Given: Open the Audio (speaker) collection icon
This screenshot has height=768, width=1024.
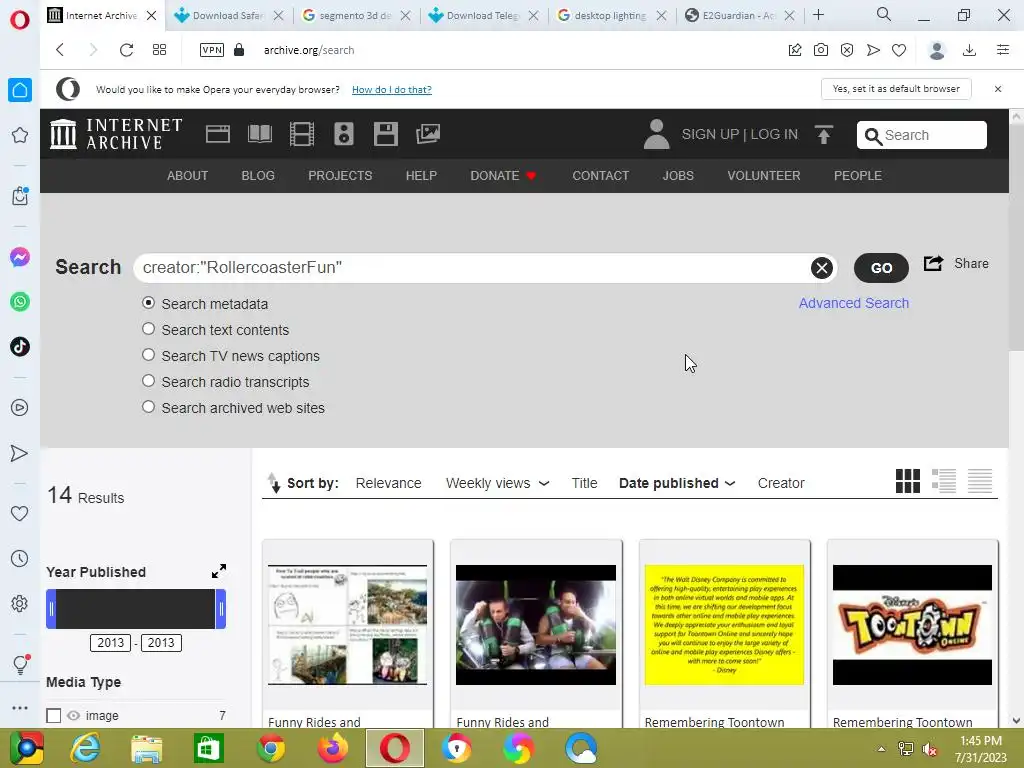Looking at the screenshot, I should [x=344, y=134].
